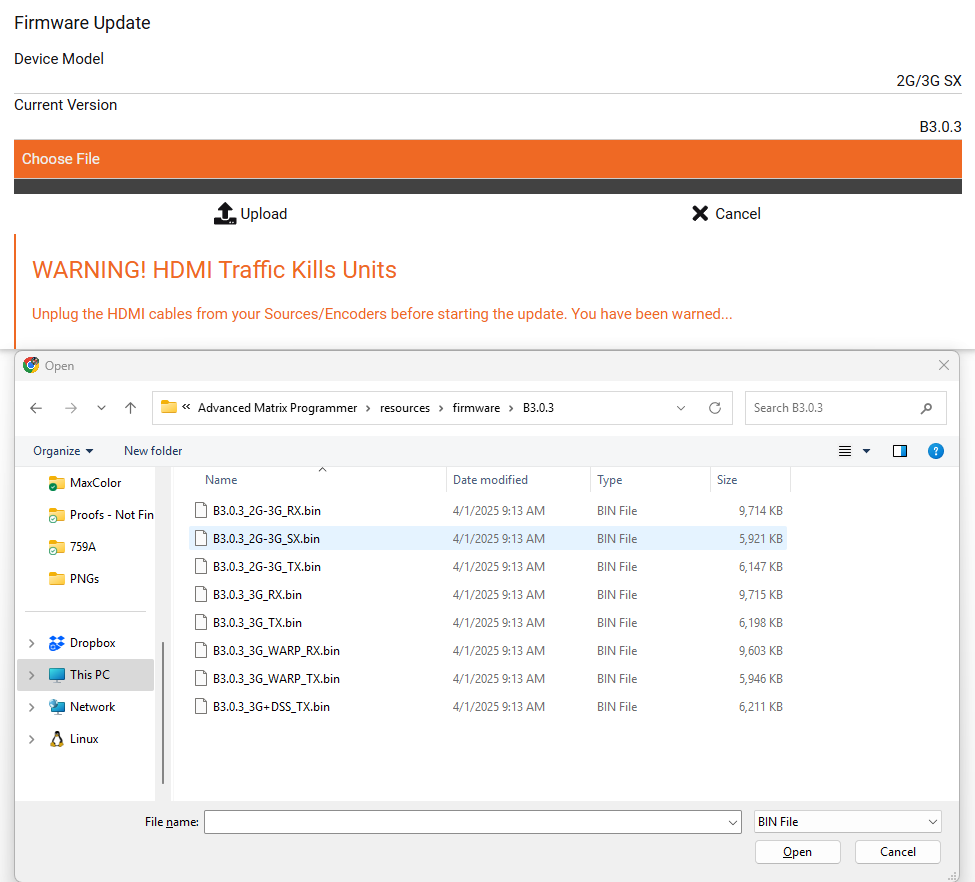Open the File name dropdown arrow

(x=733, y=822)
